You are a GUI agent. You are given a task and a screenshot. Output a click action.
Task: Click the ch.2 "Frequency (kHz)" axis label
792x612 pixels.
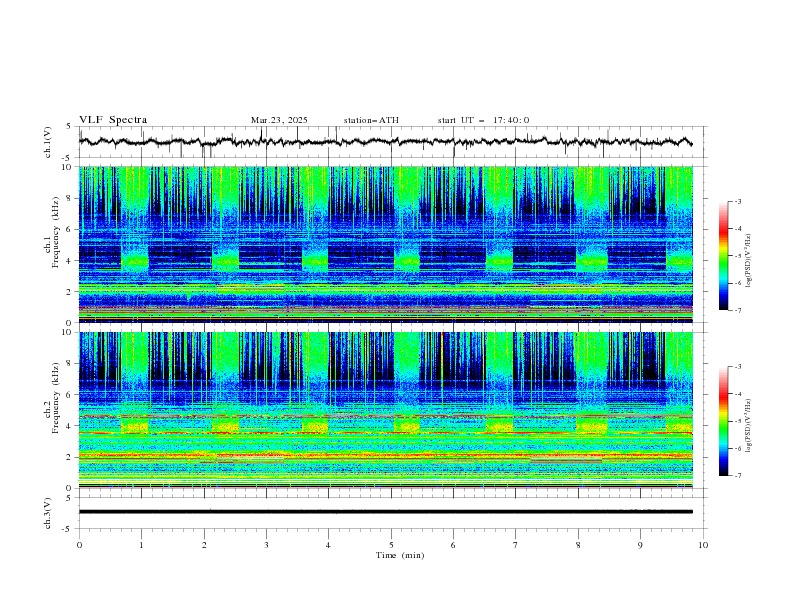tap(56, 398)
